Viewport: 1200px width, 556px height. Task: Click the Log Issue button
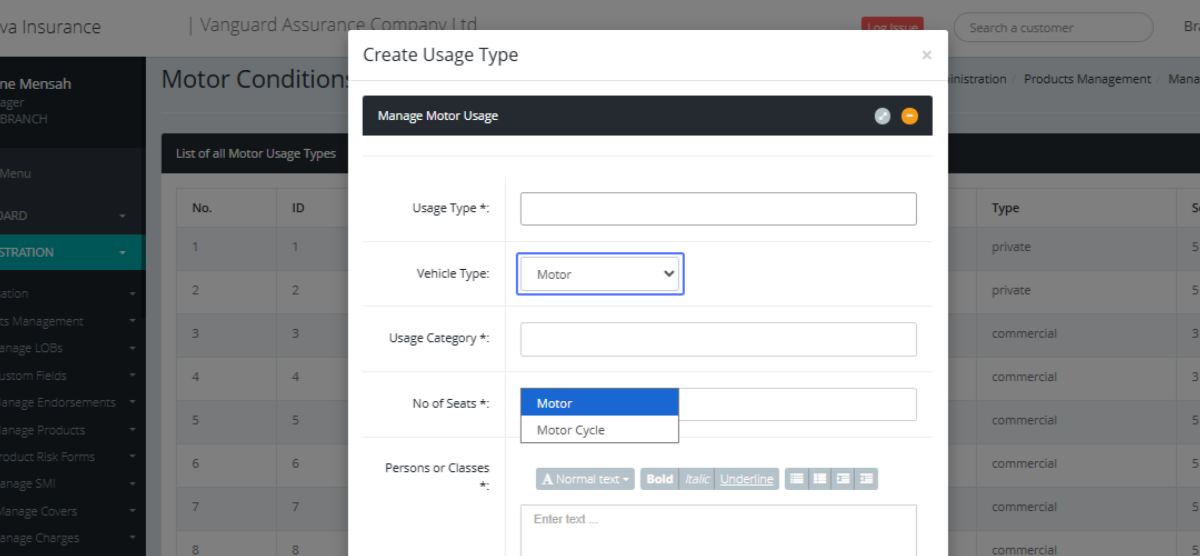[892, 27]
